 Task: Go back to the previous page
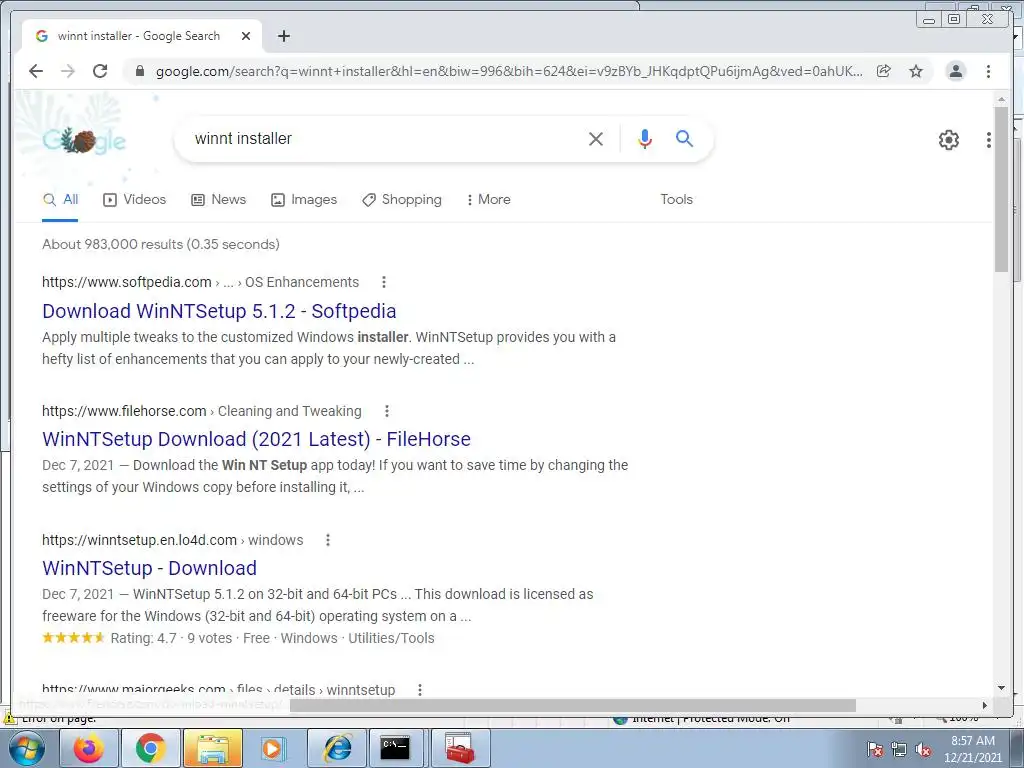[x=36, y=71]
